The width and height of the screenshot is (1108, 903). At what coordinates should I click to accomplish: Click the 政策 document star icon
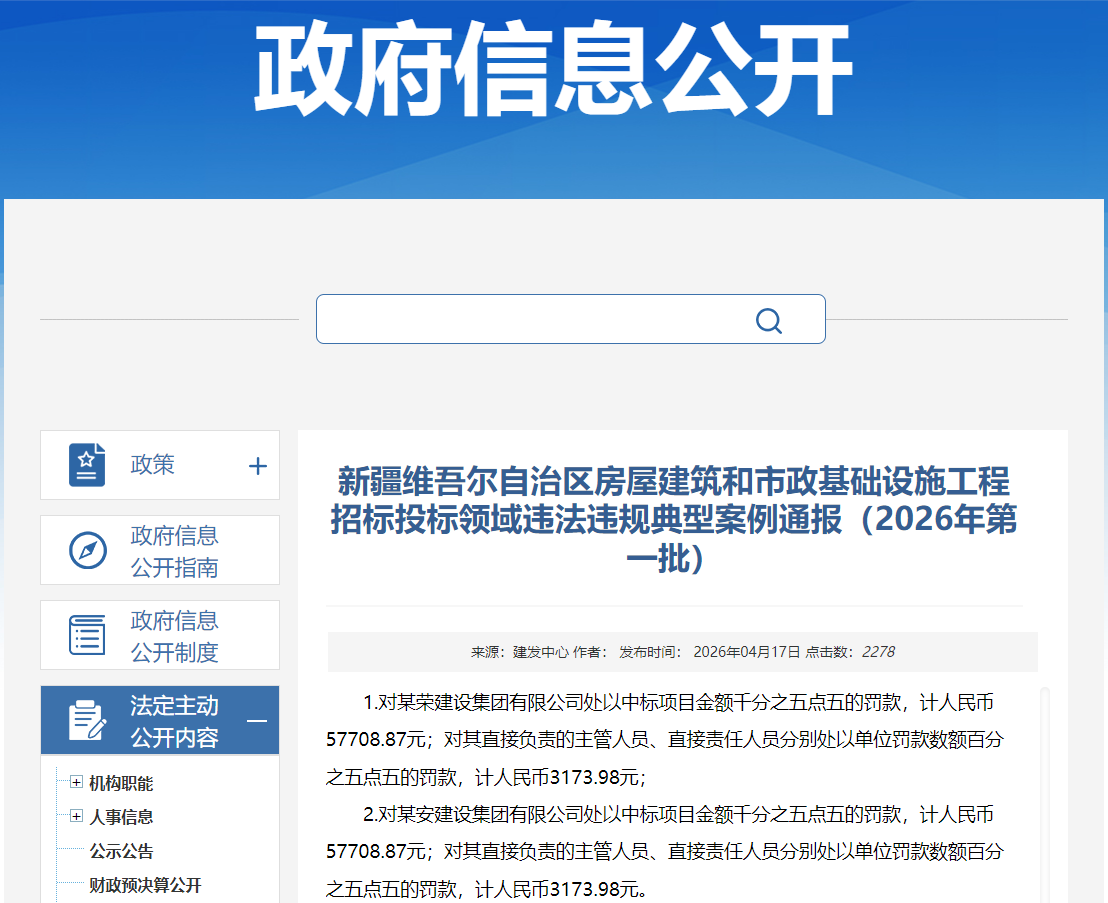[87, 465]
